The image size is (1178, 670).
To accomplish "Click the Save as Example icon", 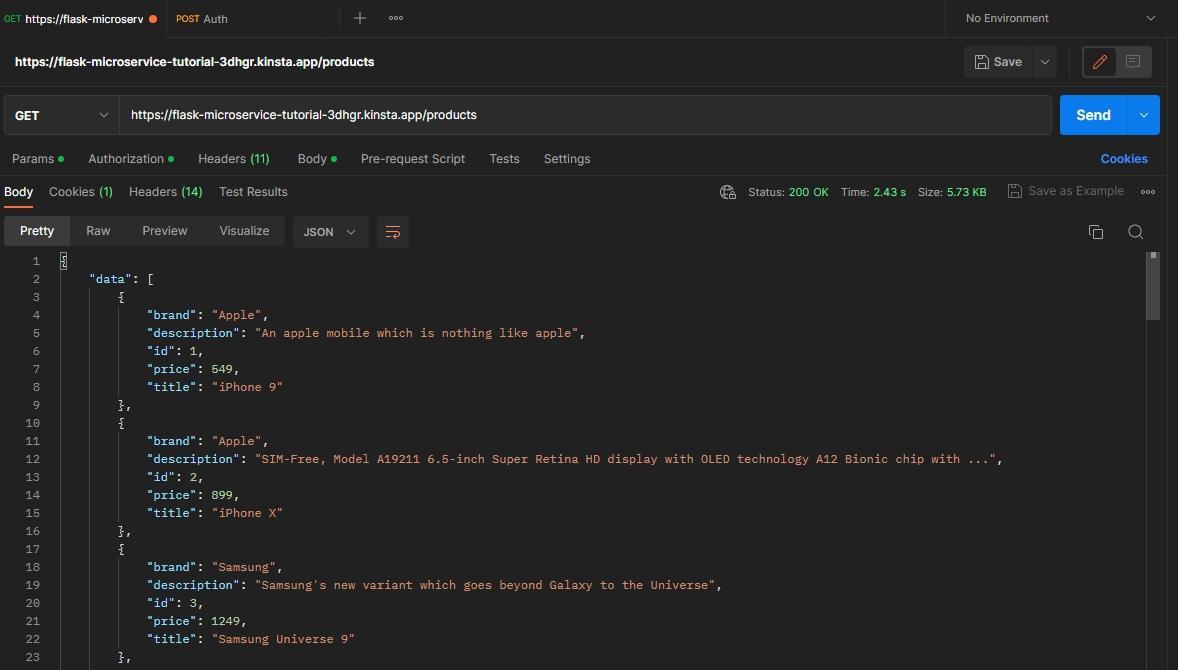I will [1013, 190].
